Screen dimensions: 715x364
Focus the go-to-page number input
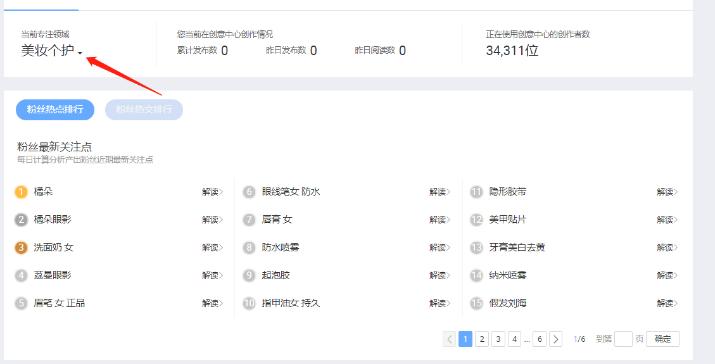(623, 339)
